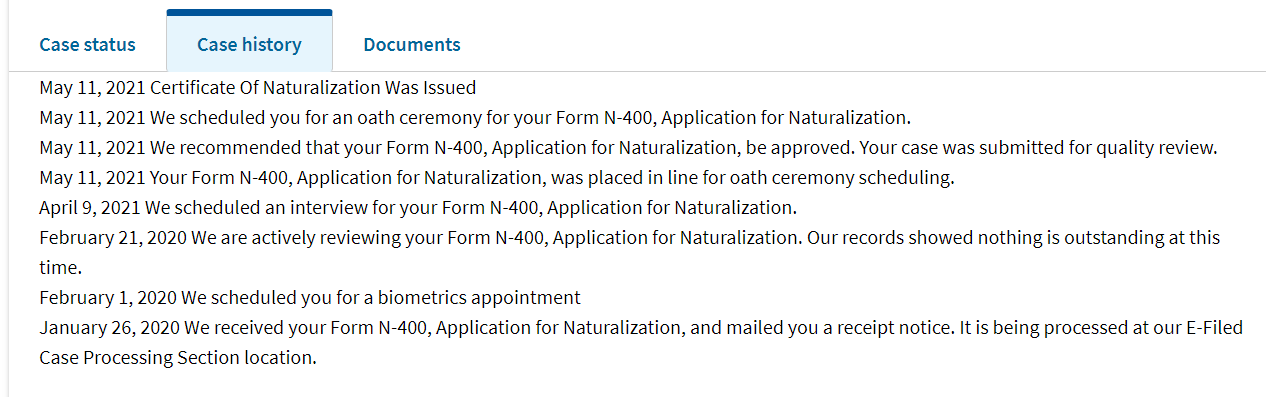Click the single-word continuation line 'time.'
1266x397 pixels.
[60, 269]
